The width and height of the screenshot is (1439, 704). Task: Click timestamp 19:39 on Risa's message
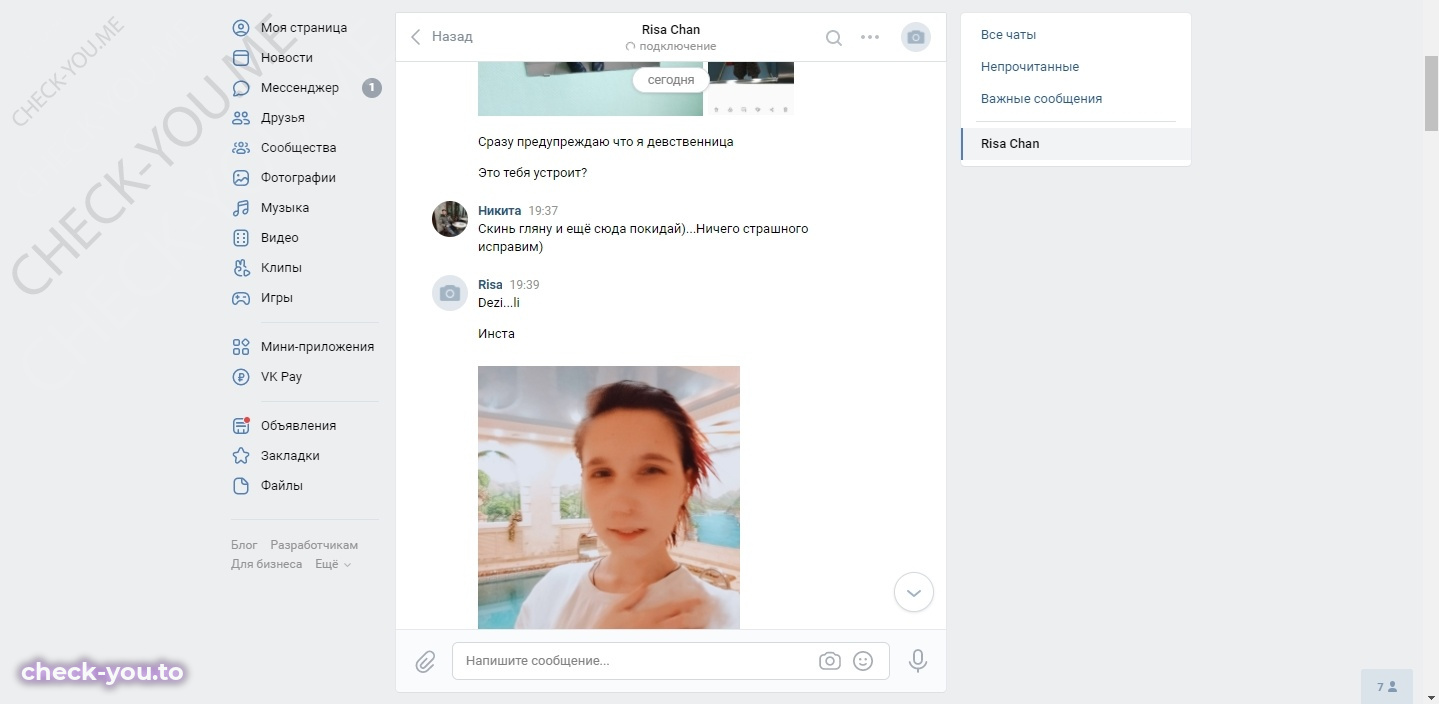(x=524, y=285)
